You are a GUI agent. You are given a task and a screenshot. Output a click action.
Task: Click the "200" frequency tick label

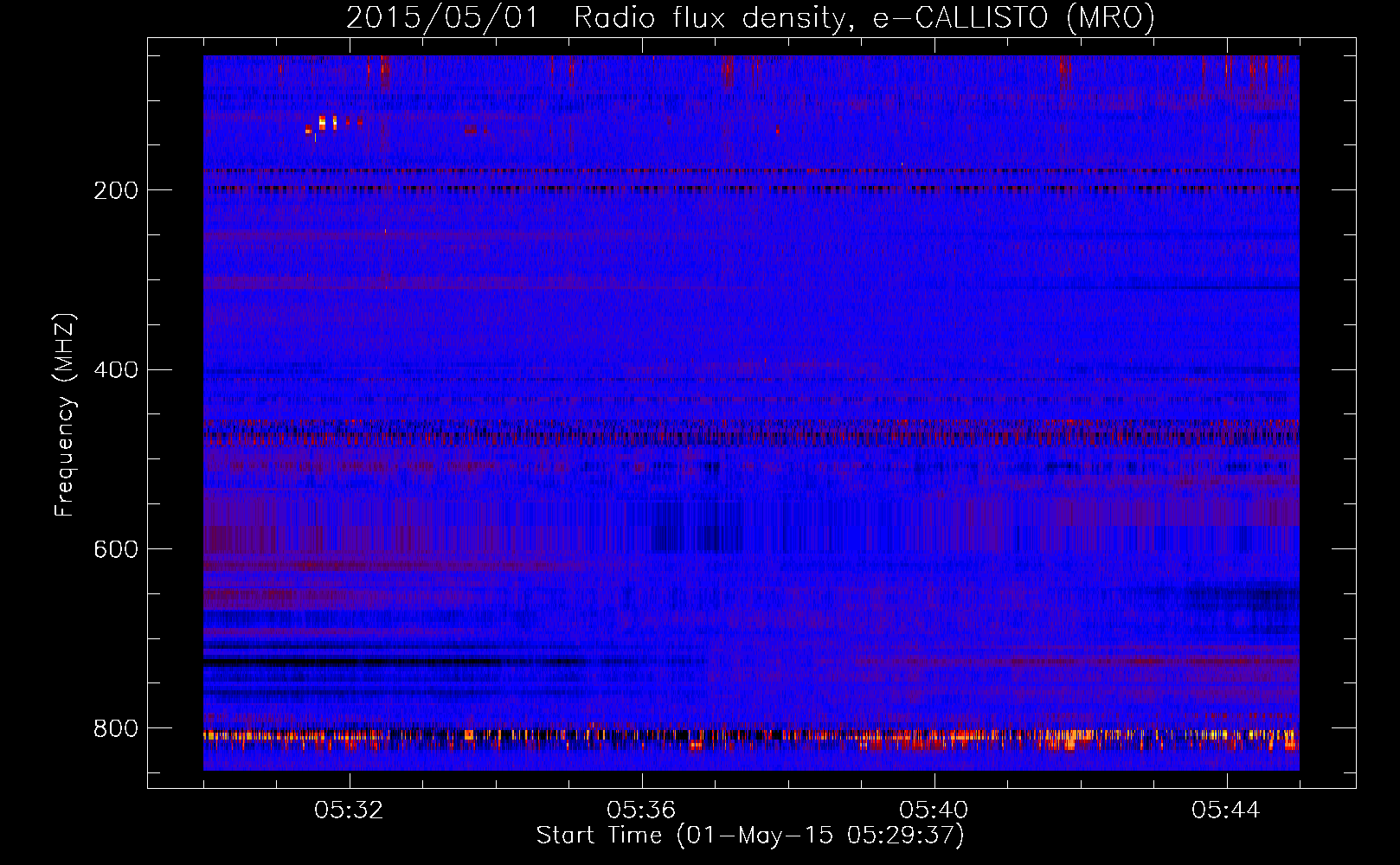(x=116, y=190)
